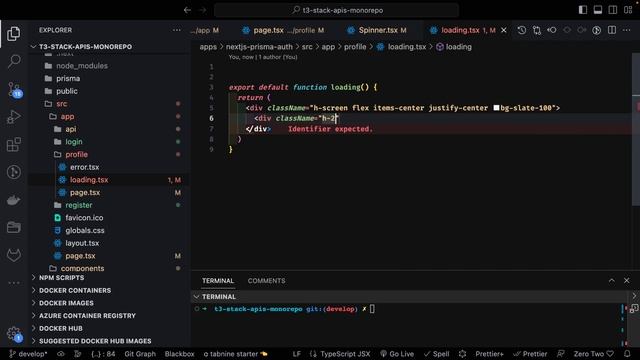Open the Manage settings gear
The image size is (640, 360).
coord(14,334)
